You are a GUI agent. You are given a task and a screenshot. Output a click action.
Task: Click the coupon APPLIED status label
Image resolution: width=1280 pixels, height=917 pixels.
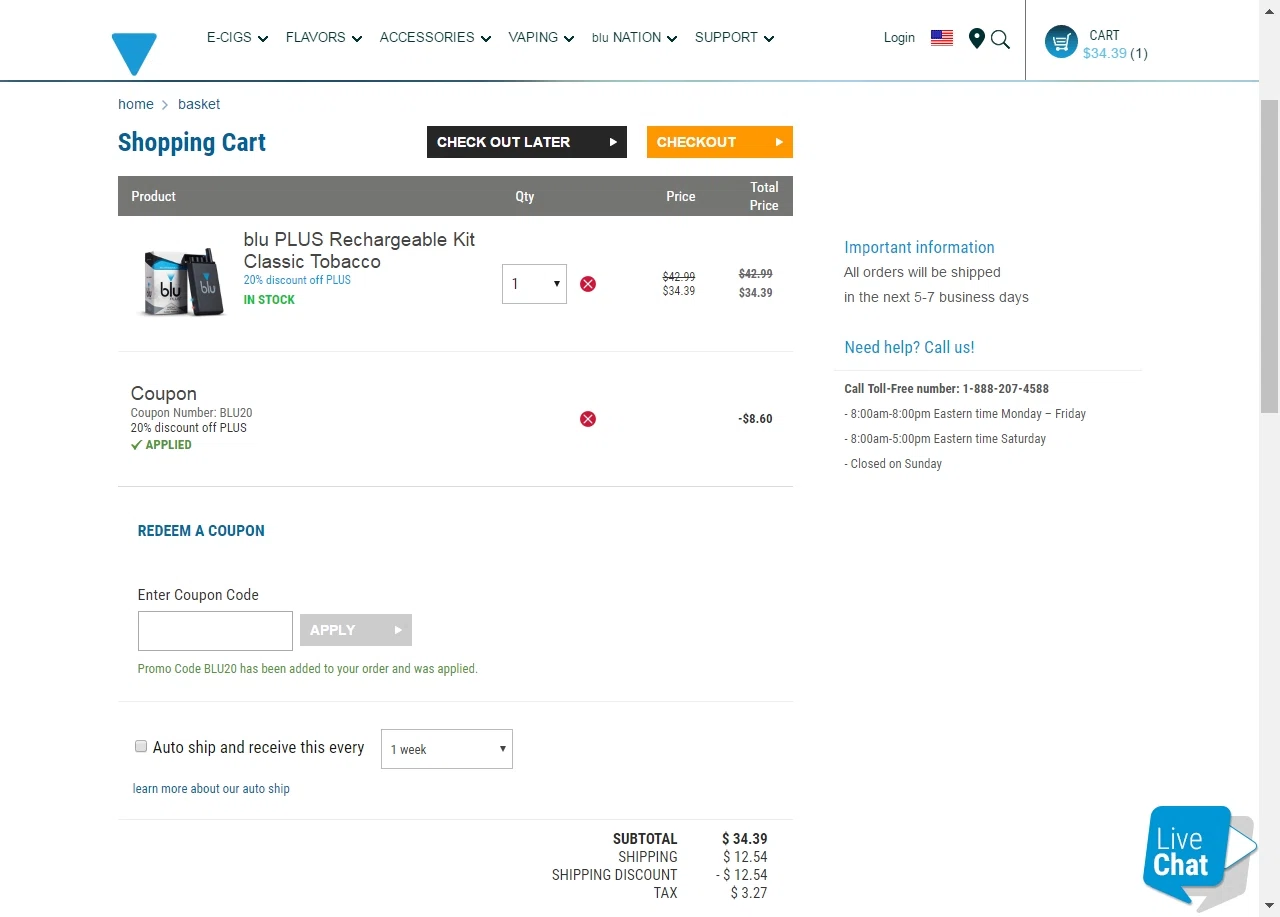point(161,445)
